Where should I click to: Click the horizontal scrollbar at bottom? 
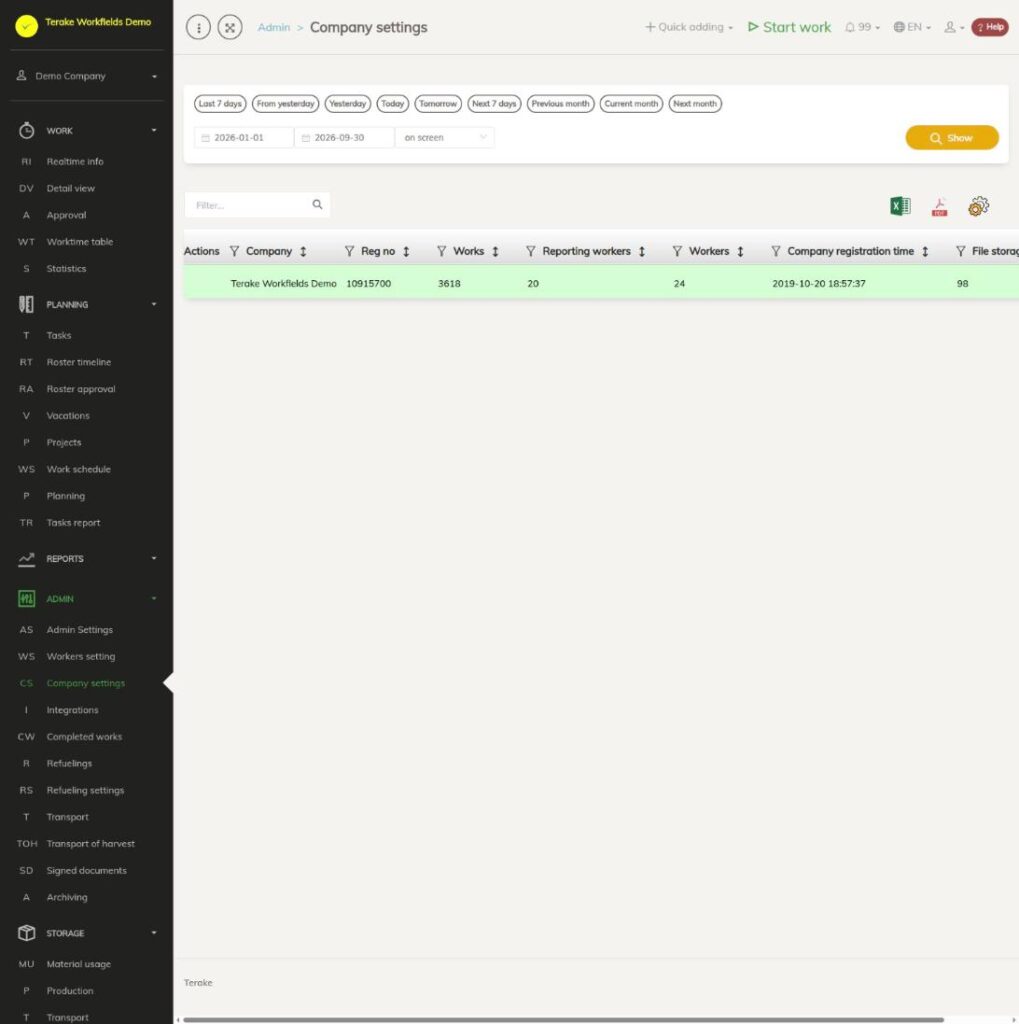563,1019
